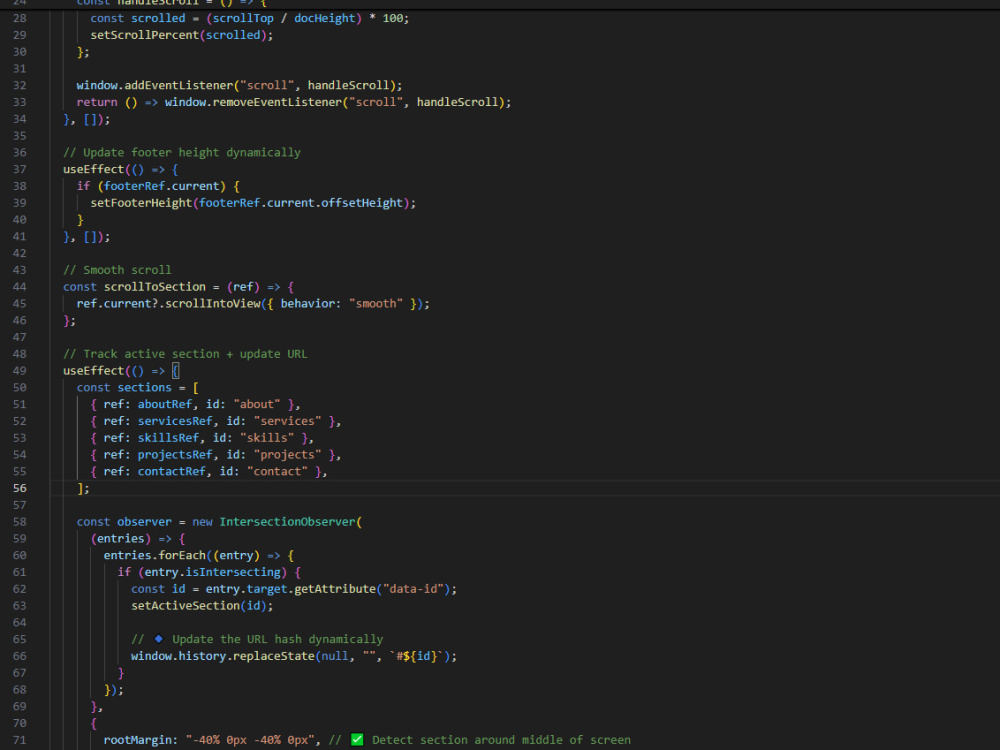Click forEach on line 60

(182, 555)
